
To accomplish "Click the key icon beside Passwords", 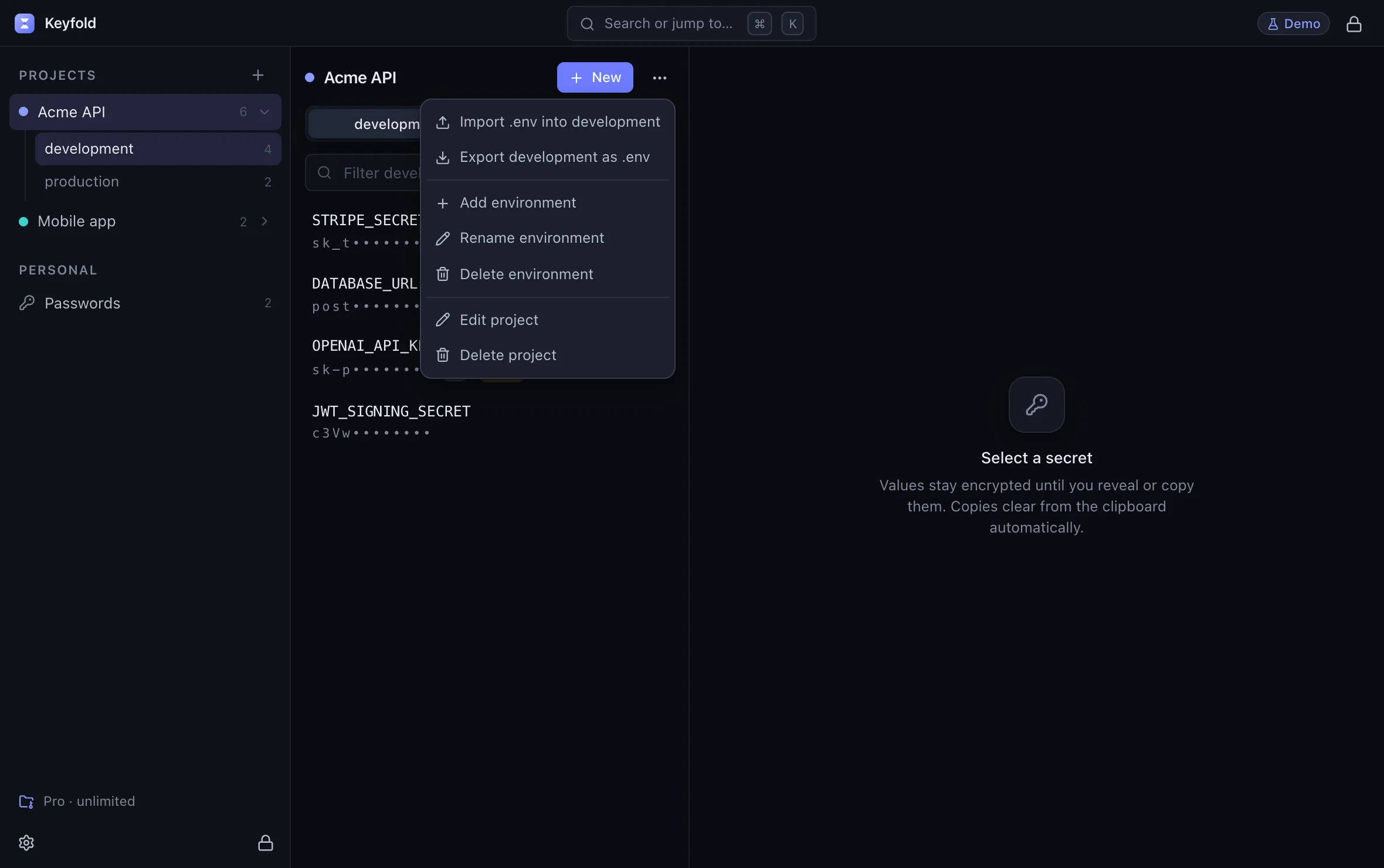I will [x=27, y=303].
